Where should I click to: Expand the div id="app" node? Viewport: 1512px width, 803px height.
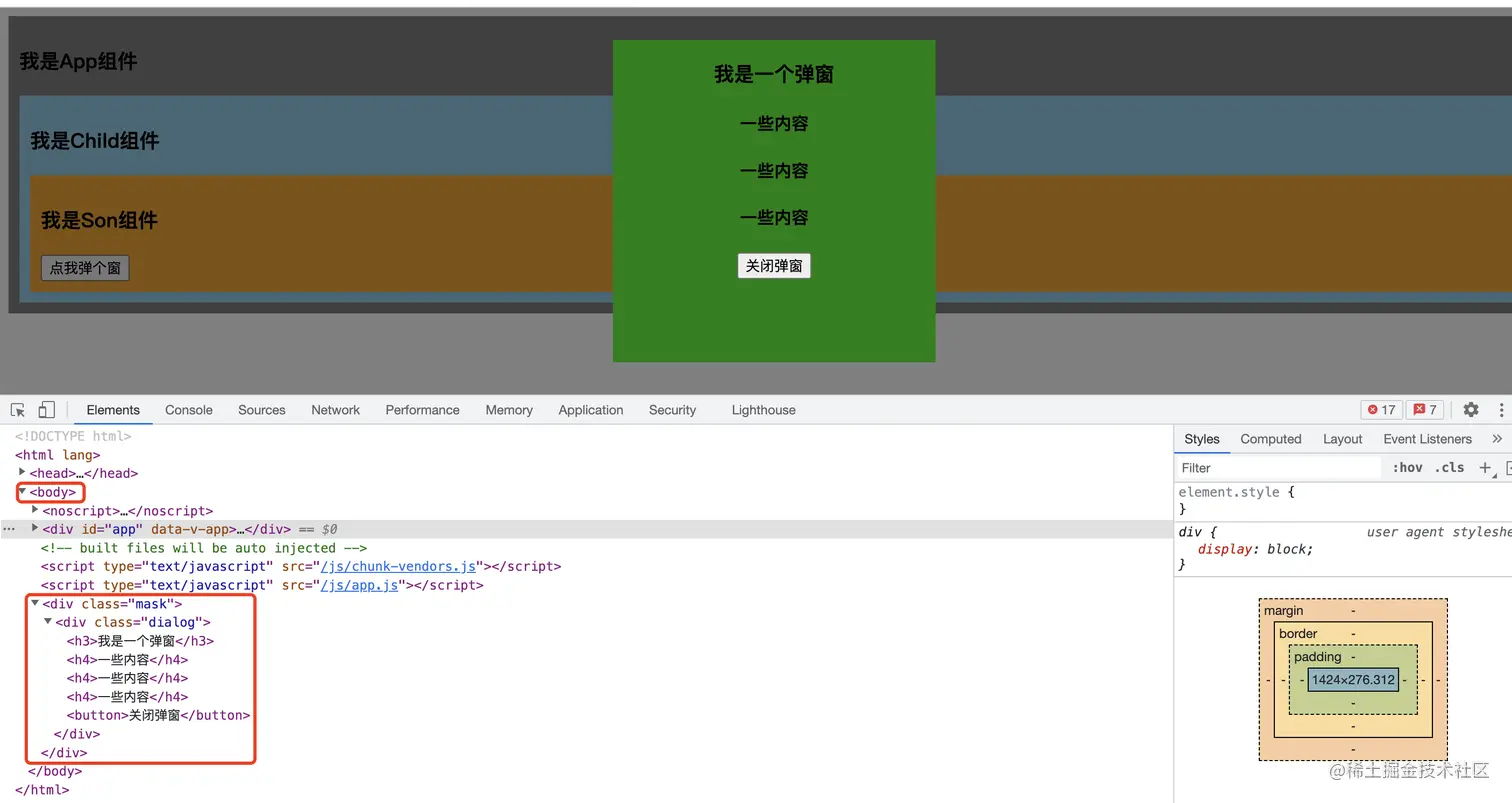(x=35, y=529)
